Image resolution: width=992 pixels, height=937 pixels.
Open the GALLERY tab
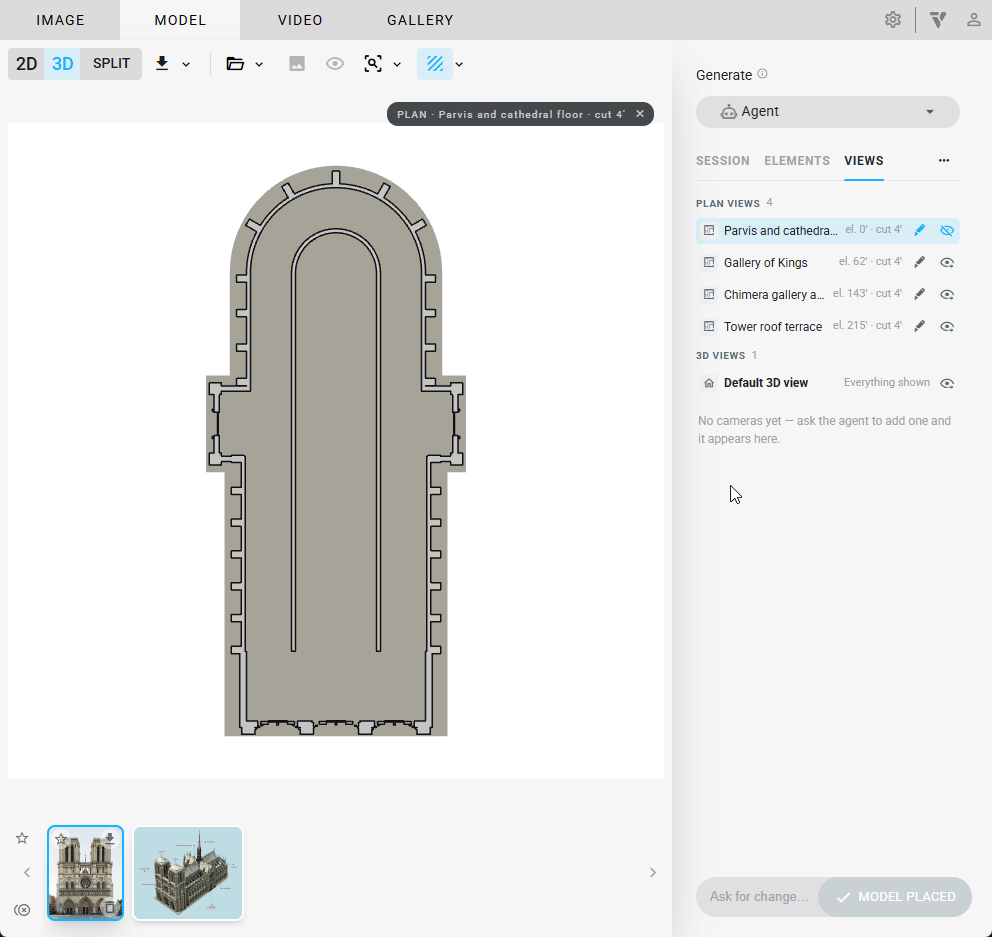[x=420, y=20]
